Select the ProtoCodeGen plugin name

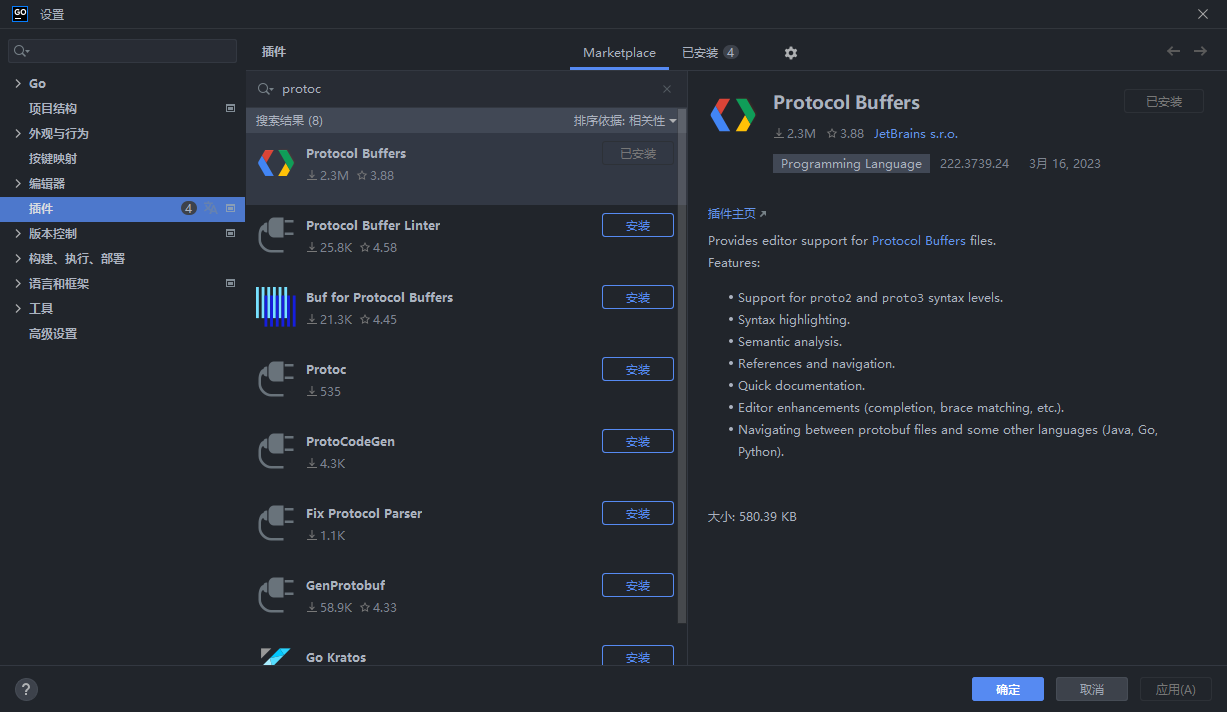tap(350, 441)
